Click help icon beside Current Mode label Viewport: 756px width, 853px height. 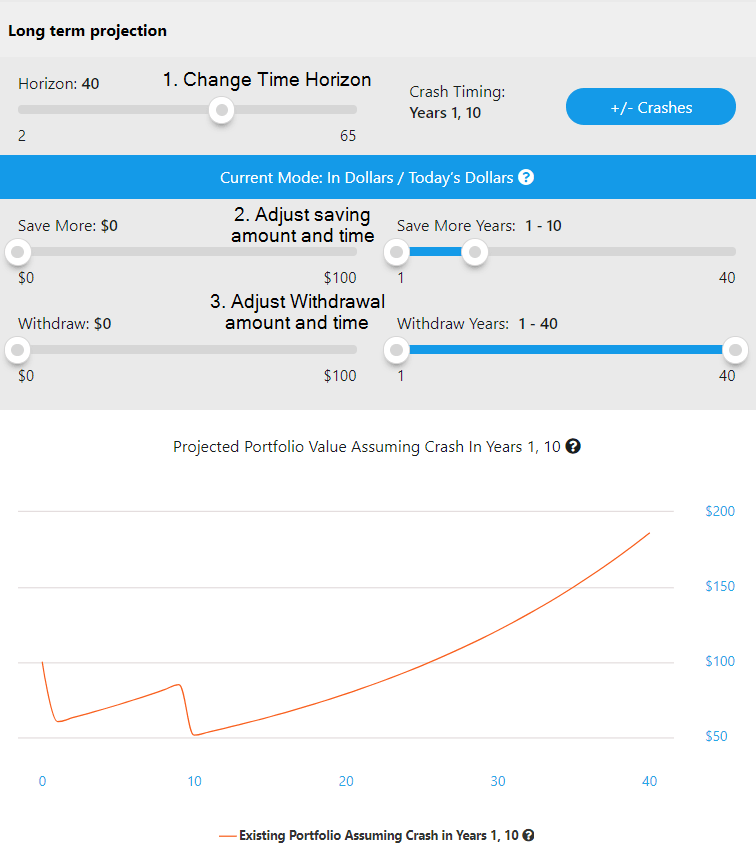[526, 178]
